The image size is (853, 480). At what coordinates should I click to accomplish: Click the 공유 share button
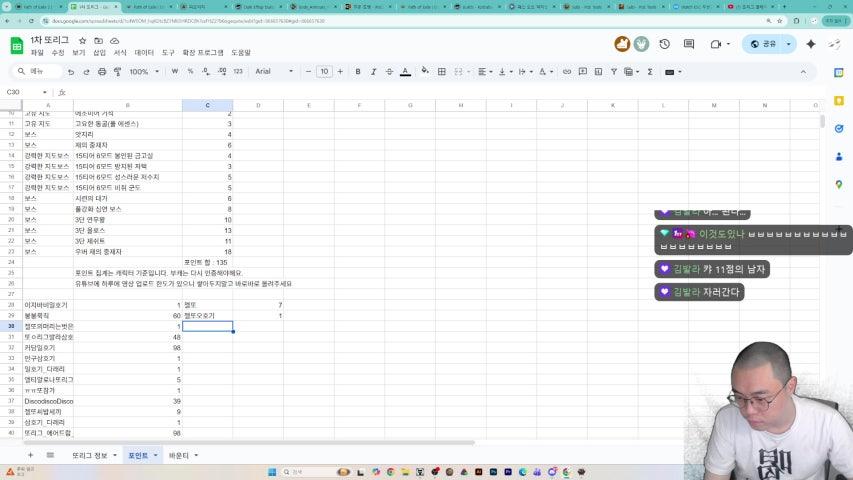tap(763, 44)
